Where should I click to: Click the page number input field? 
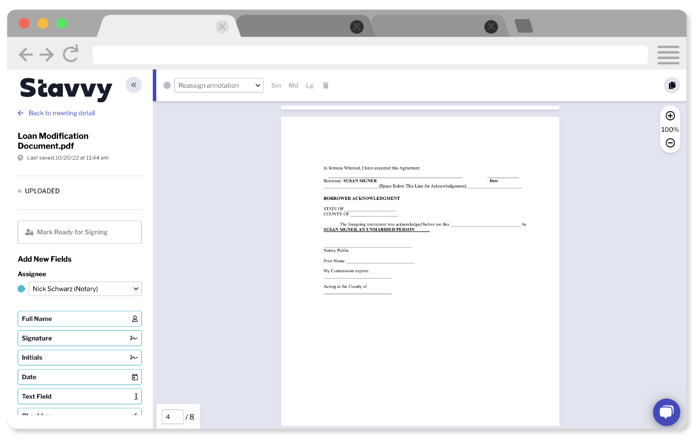[x=172, y=416]
